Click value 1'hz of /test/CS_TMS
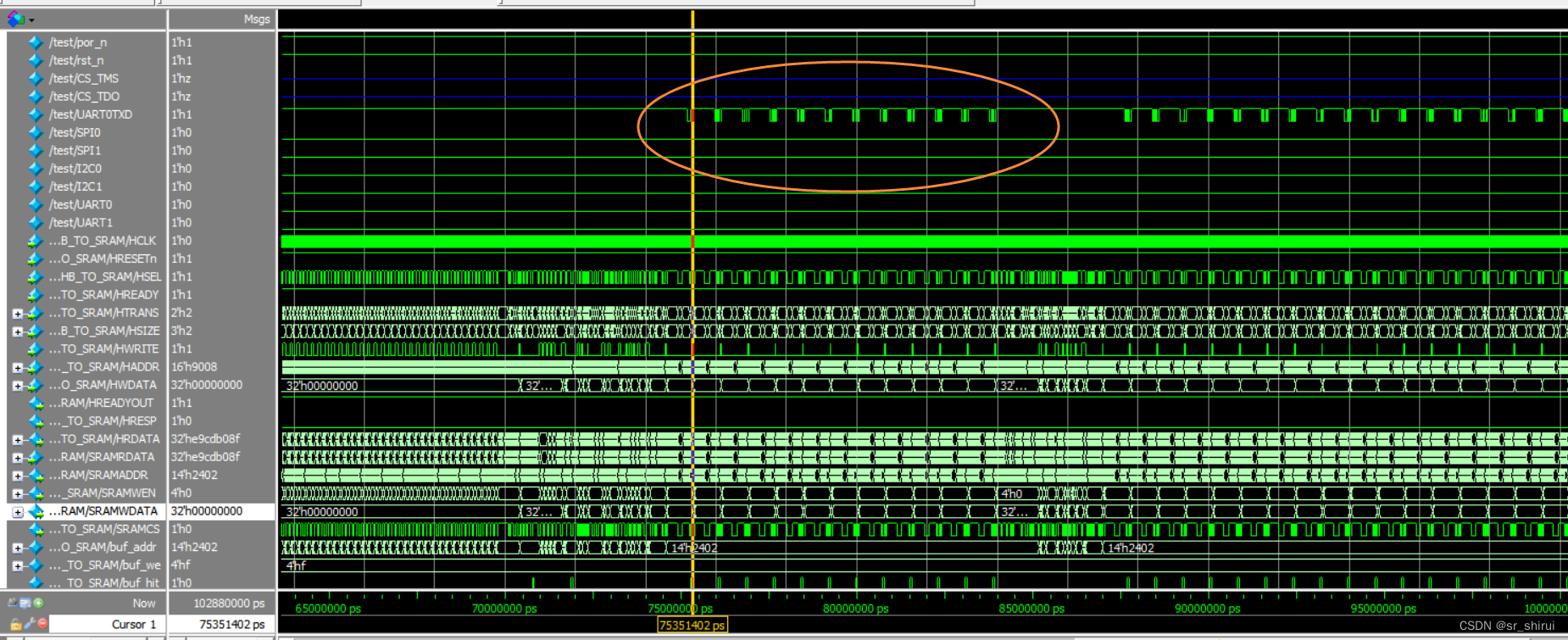The width and height of the screenshot is (1568, 640). [x=181, y=78]
